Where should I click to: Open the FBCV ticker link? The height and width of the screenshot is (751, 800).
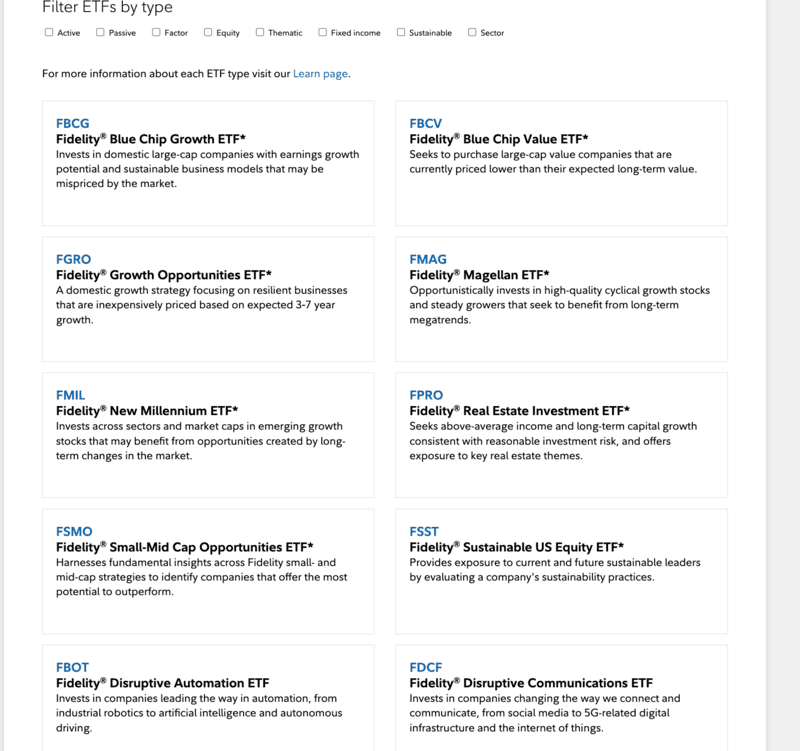click(x=426, y=123)
